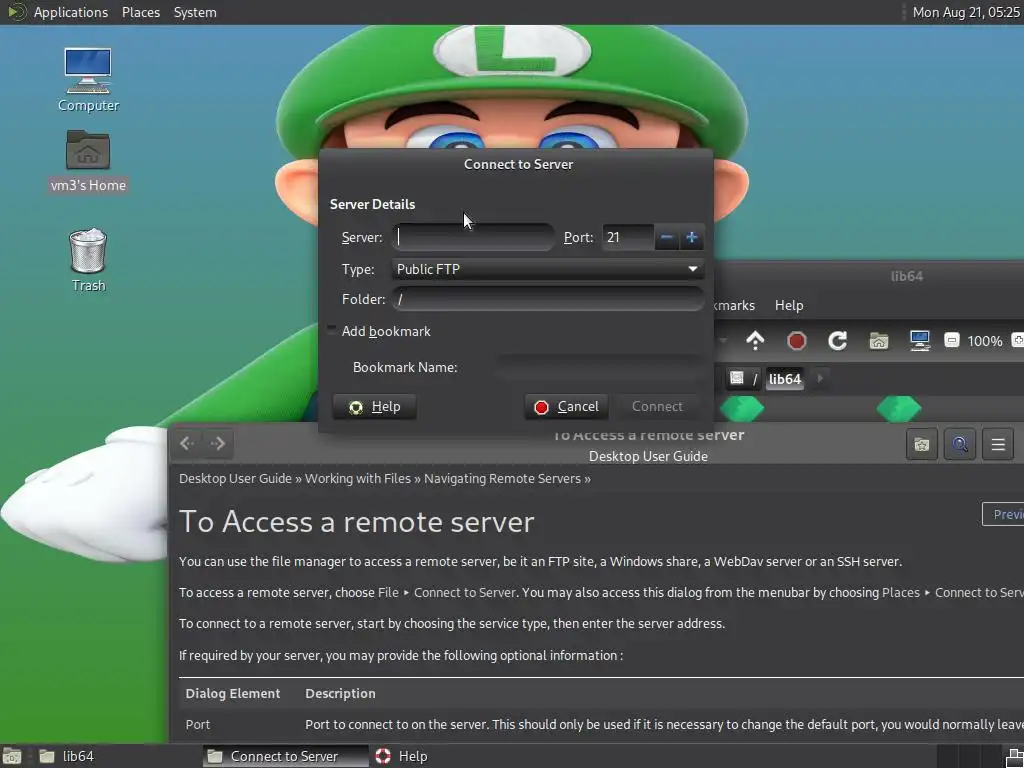This screenshot has height=768, width=1024.
Task: Open the Type dropdown showing Public FTP
Action: point(548,269)
